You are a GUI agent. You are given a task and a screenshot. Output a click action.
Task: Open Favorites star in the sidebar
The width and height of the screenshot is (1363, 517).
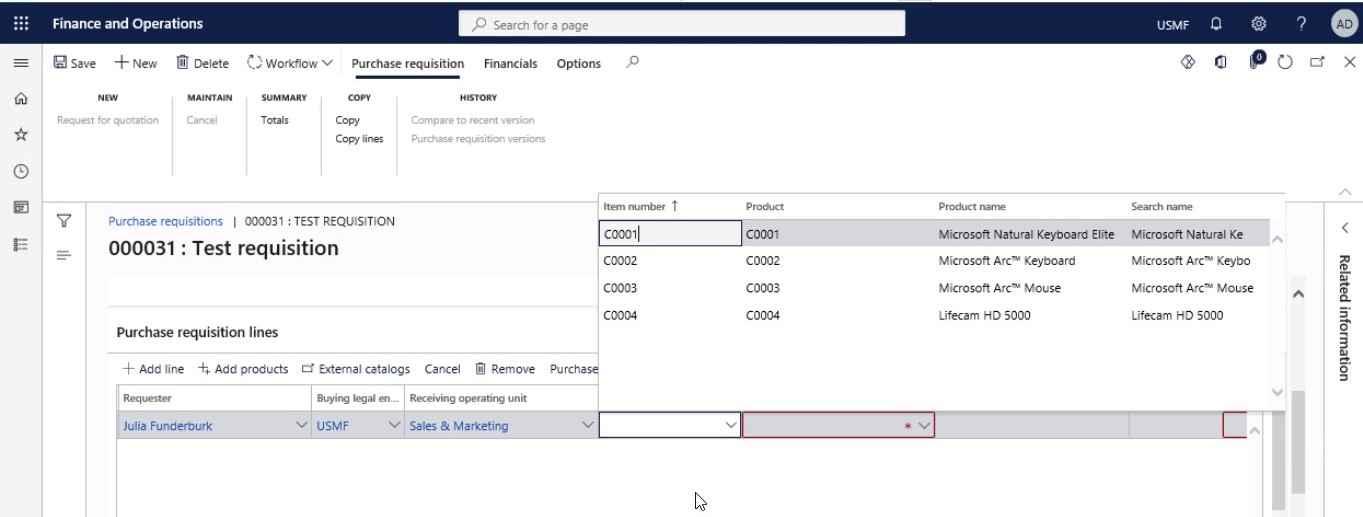point(20,135)
